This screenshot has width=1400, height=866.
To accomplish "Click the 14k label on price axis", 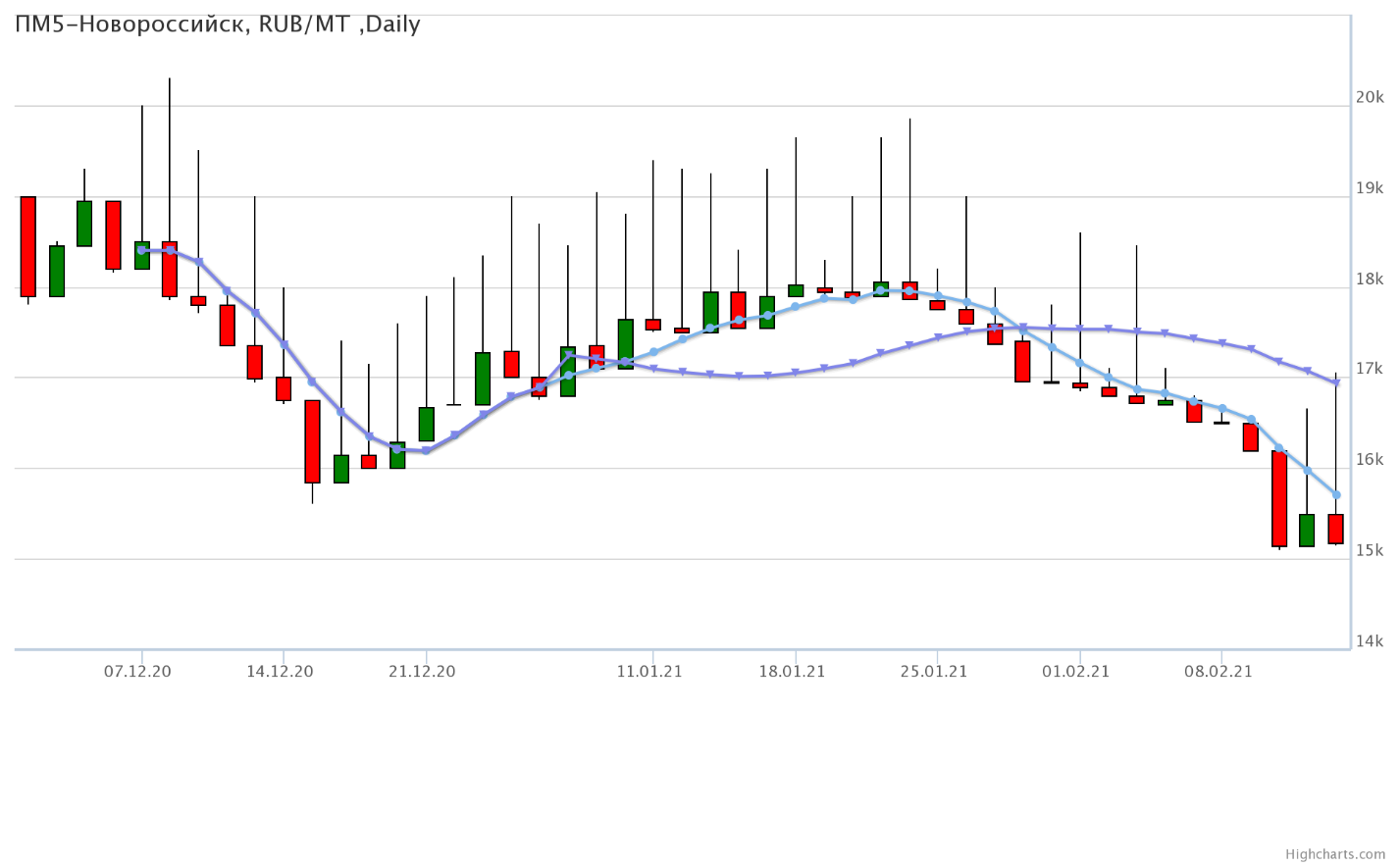I will (x=1370, y=641).
